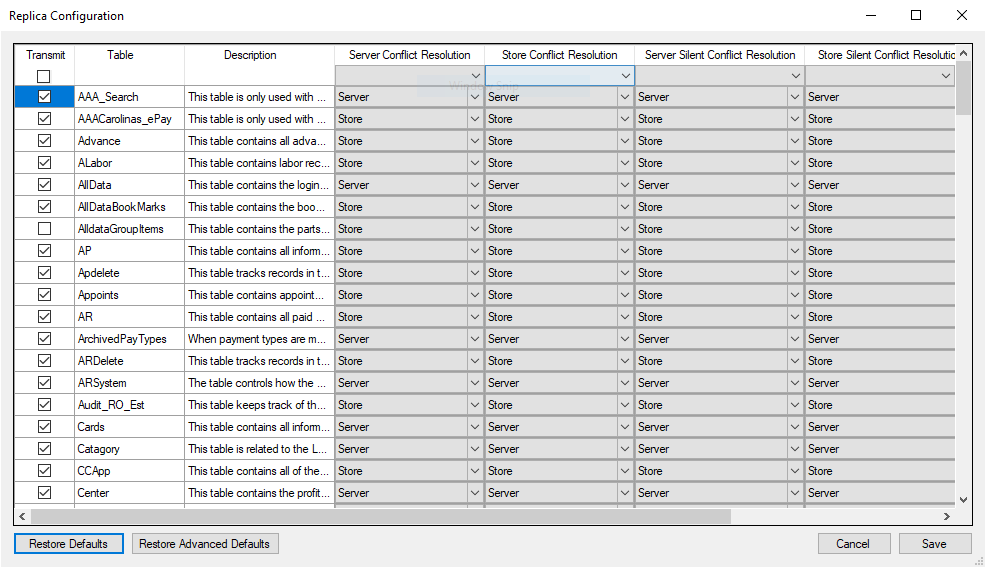
Task: Select the AAA_Search table name cell
Action: [130, 97]
